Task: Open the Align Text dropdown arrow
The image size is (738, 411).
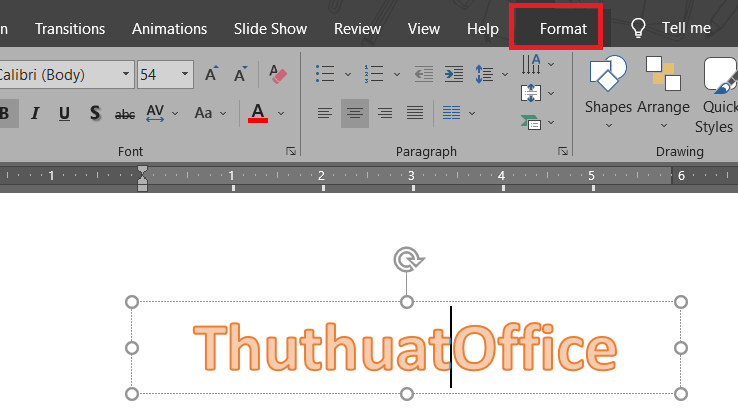Action: [x=551, y=93]
